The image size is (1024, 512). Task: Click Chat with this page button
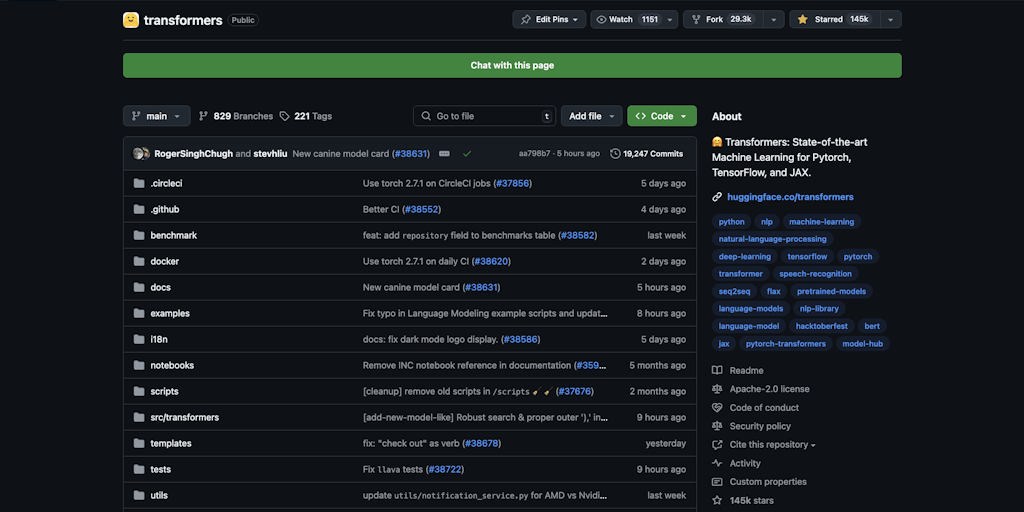512,65
